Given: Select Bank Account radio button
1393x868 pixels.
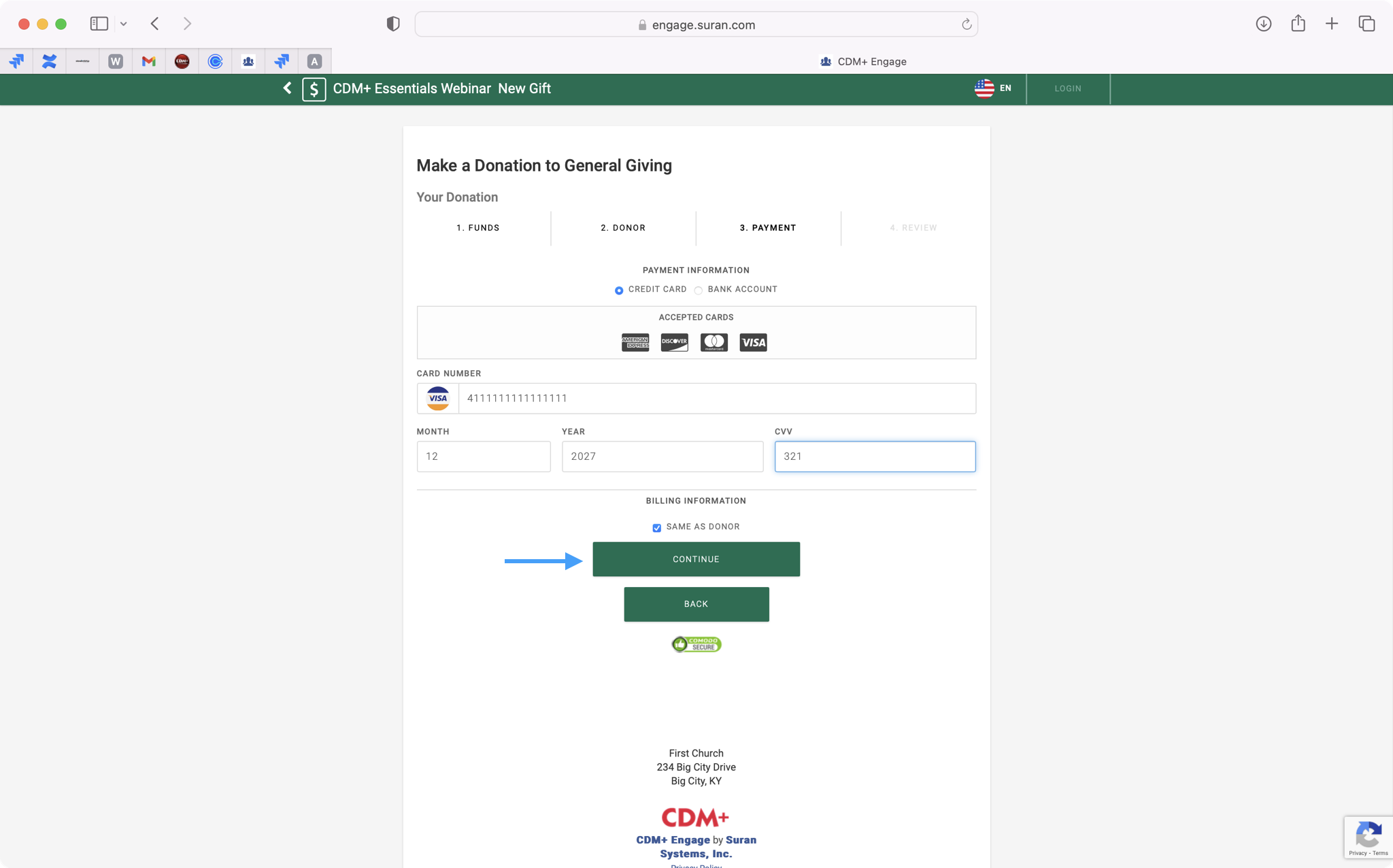Looking at the screenshot, I should click(x=699, y=290).
